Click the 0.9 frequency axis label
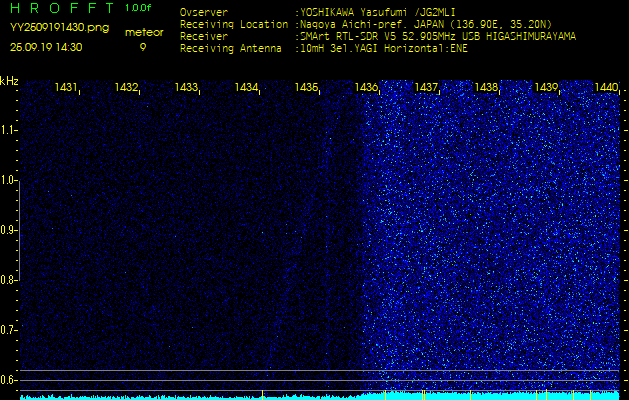The width and height of the screenshot is (629, 400). (8, 230)
